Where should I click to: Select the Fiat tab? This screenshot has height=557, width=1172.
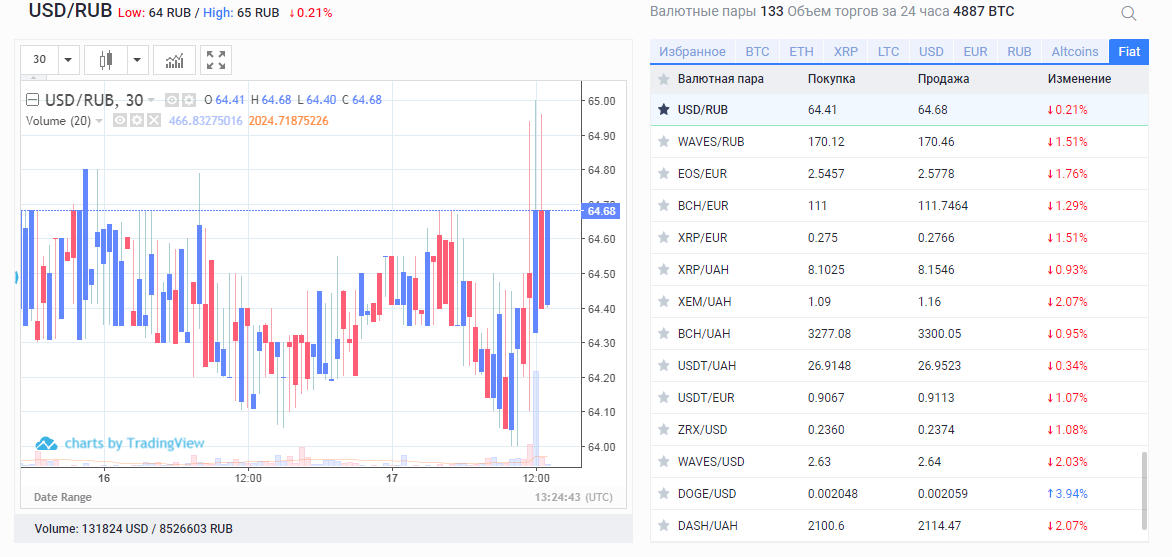(x=1129, y=52)
